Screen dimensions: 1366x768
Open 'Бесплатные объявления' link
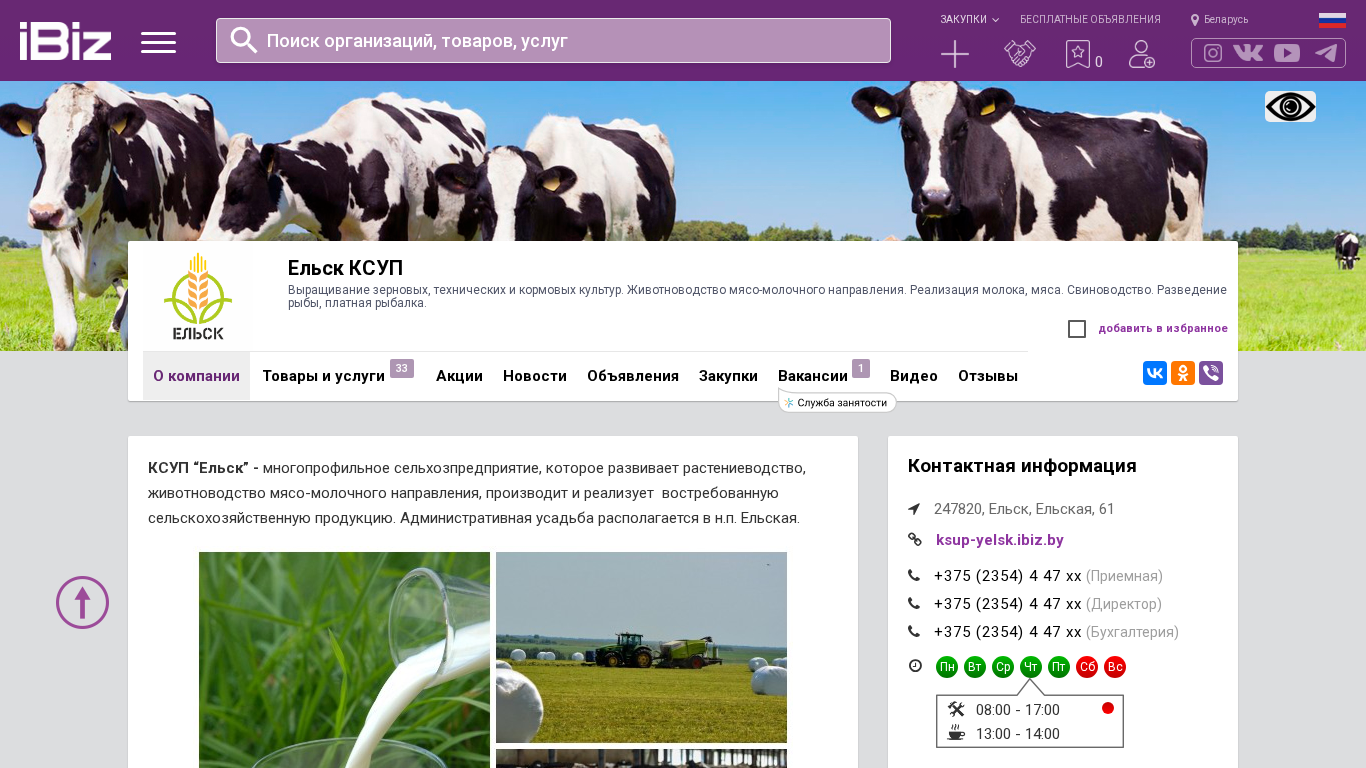tap(1090, 20)
